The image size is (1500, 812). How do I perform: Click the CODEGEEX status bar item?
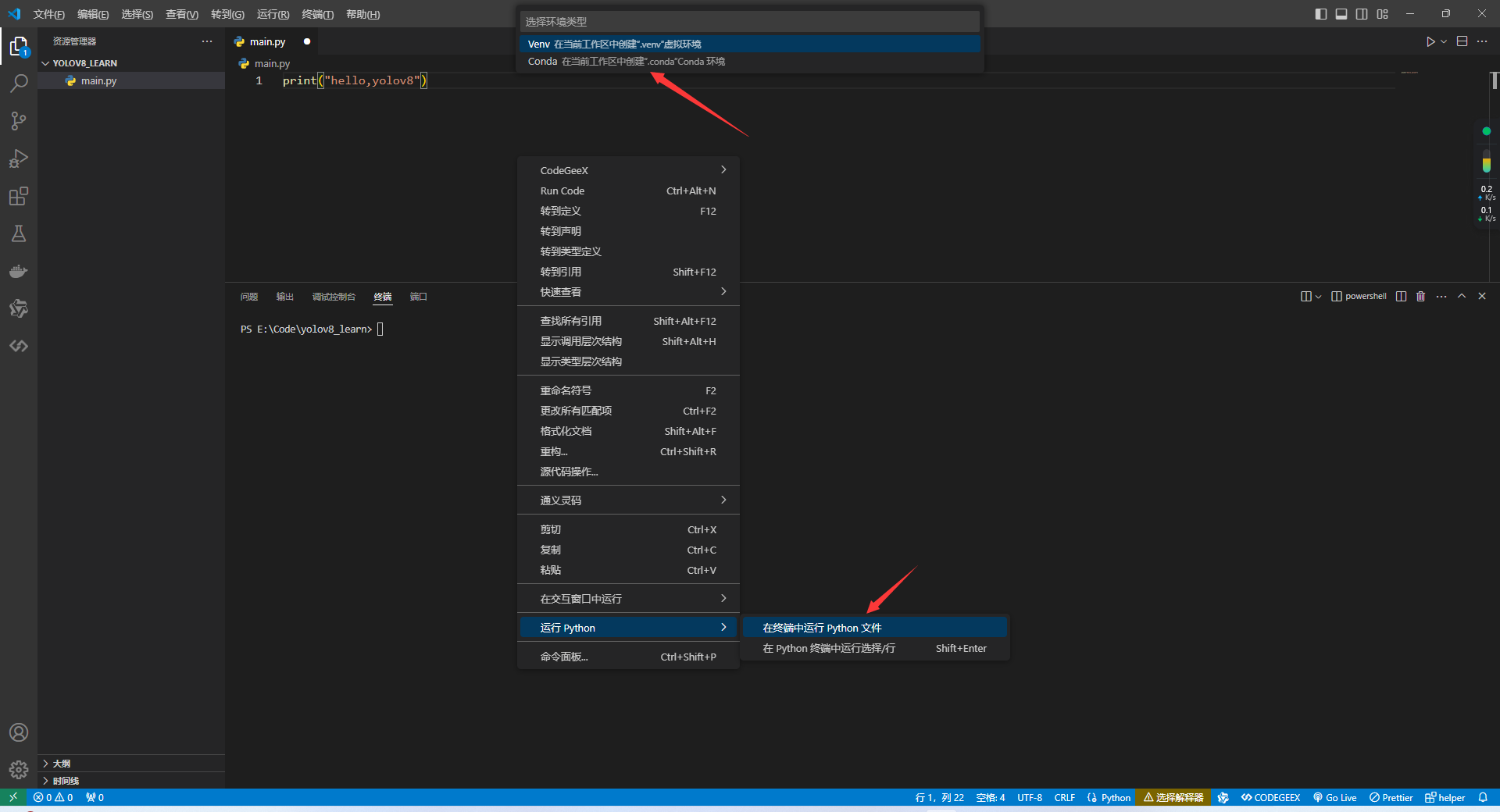click(1270, 797)
